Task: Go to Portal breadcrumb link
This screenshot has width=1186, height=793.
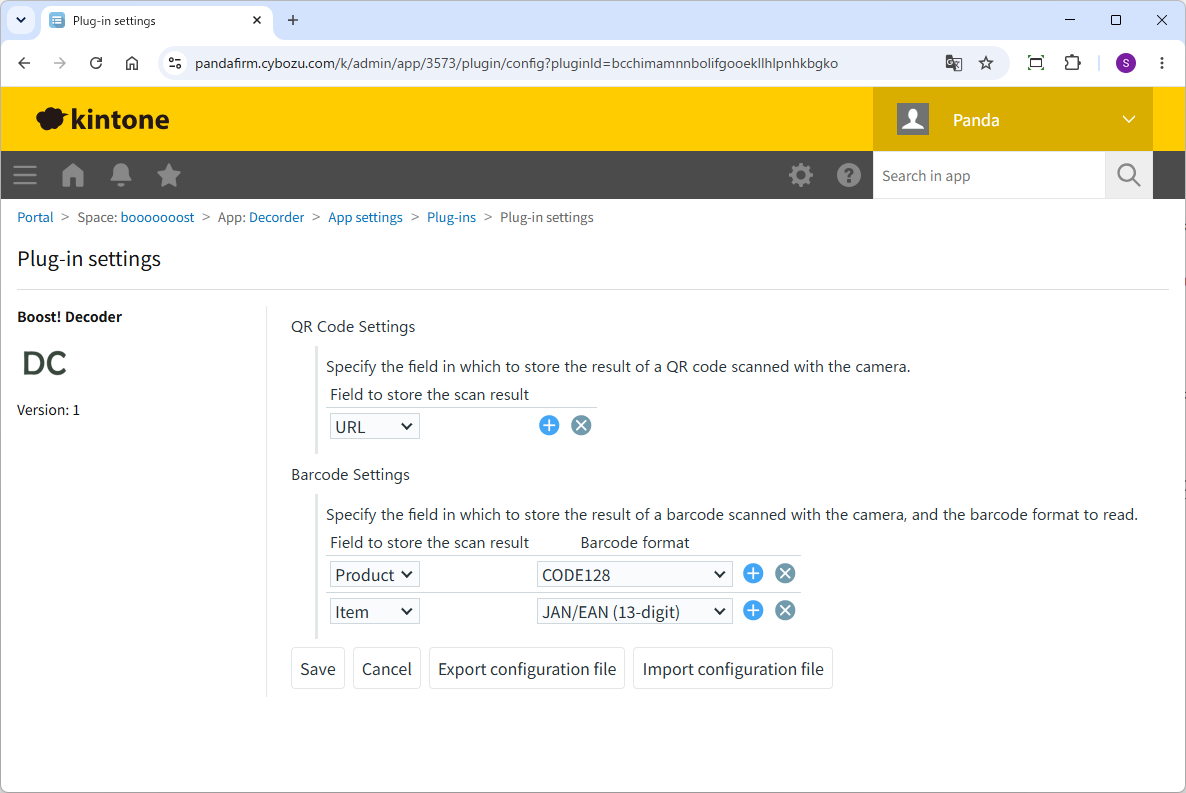Action: click(x=36, y=217)
